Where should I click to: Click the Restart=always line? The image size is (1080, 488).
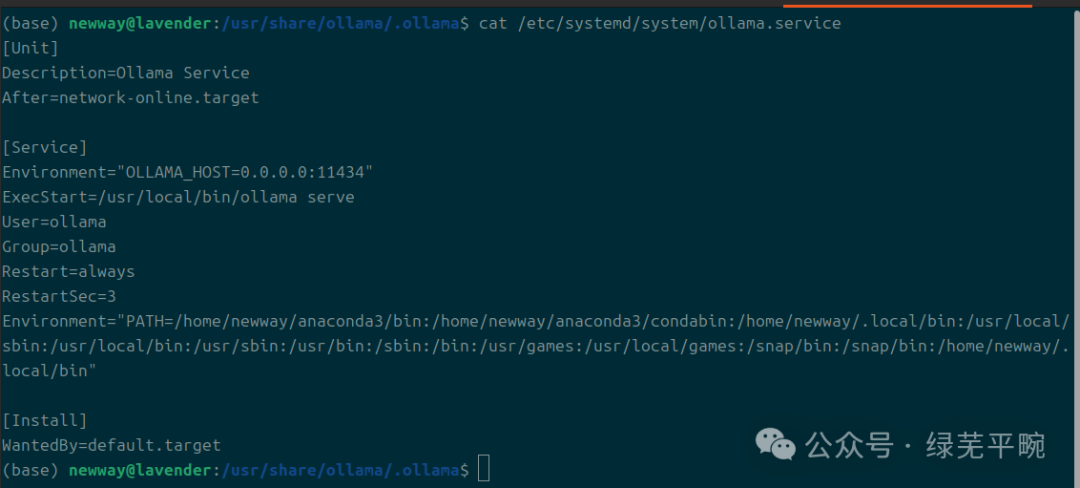click(x=69, y=271)
